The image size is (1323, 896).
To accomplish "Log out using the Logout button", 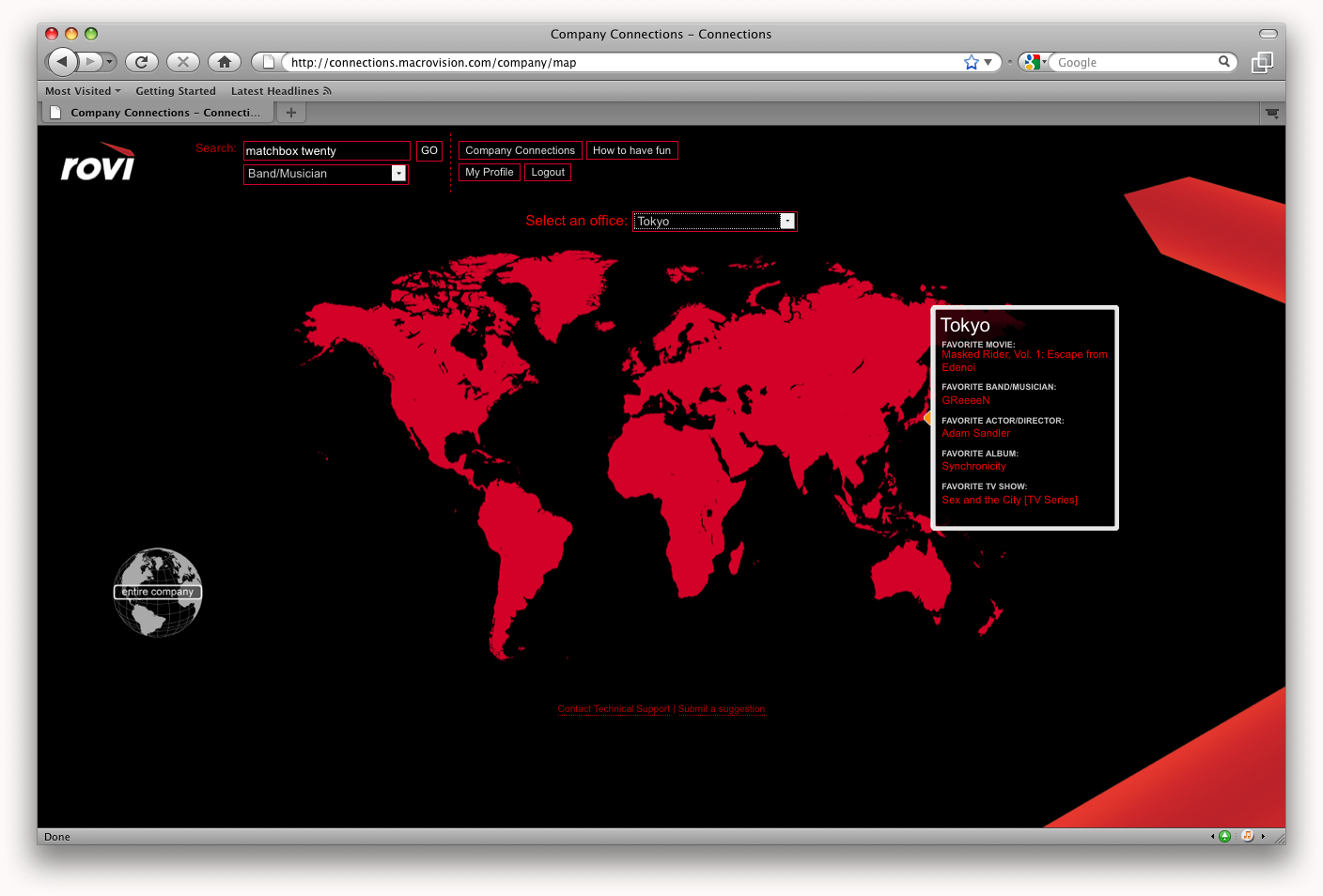I will pos(548,172).
